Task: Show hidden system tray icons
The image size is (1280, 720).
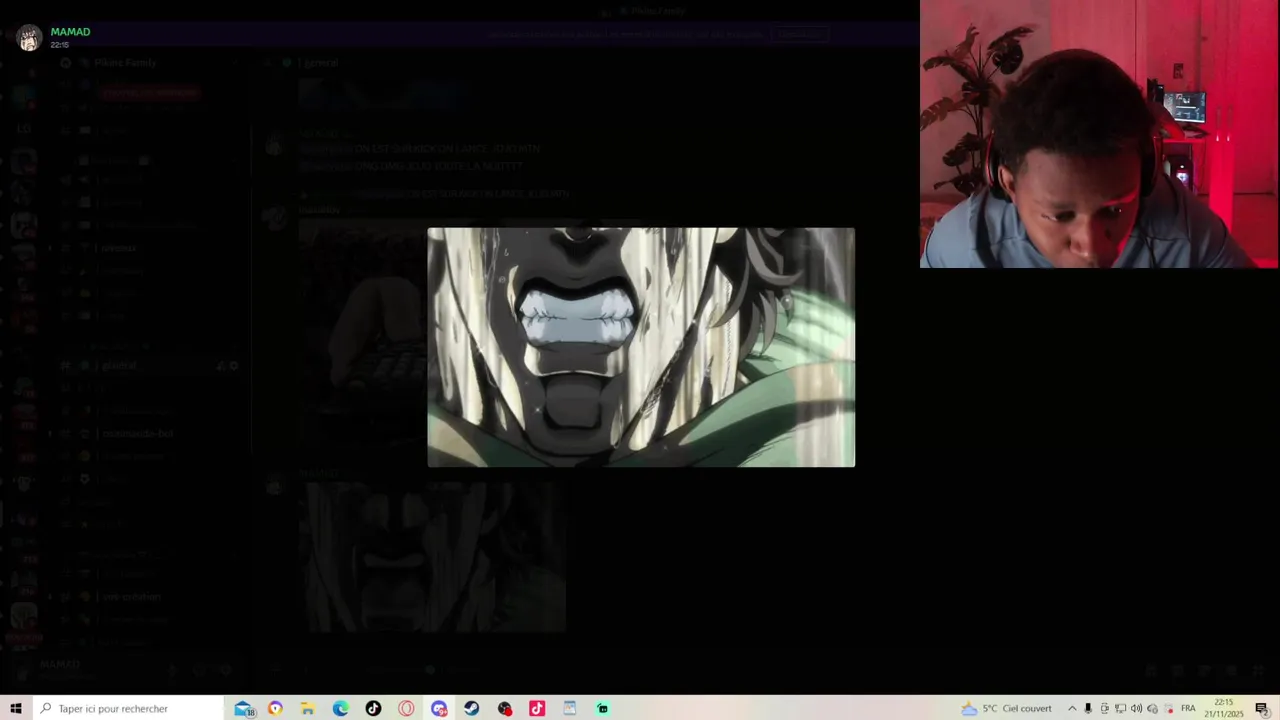Action: tap(1072, 708)
